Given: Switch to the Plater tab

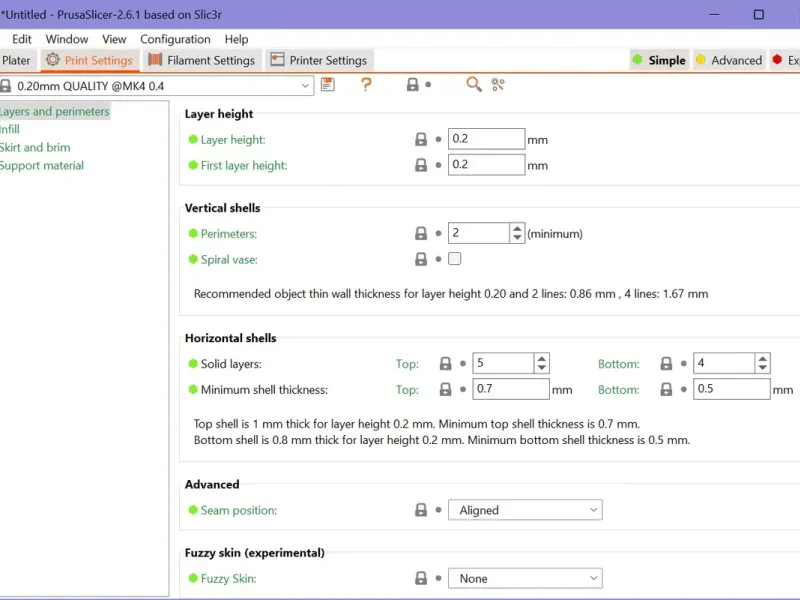Looking at the screenshot, I should [x=16, y=60].
